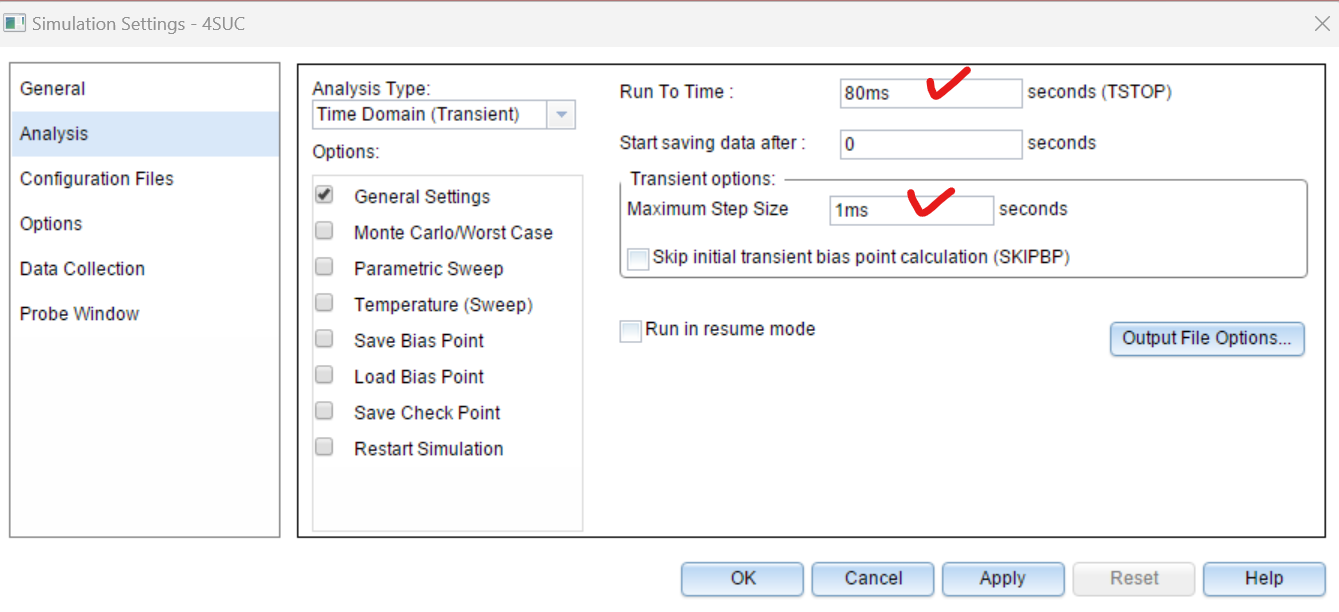Enable the Temperature (Sweep) option
Screen dimensions: 1339x612
click(x=324, y=304)
